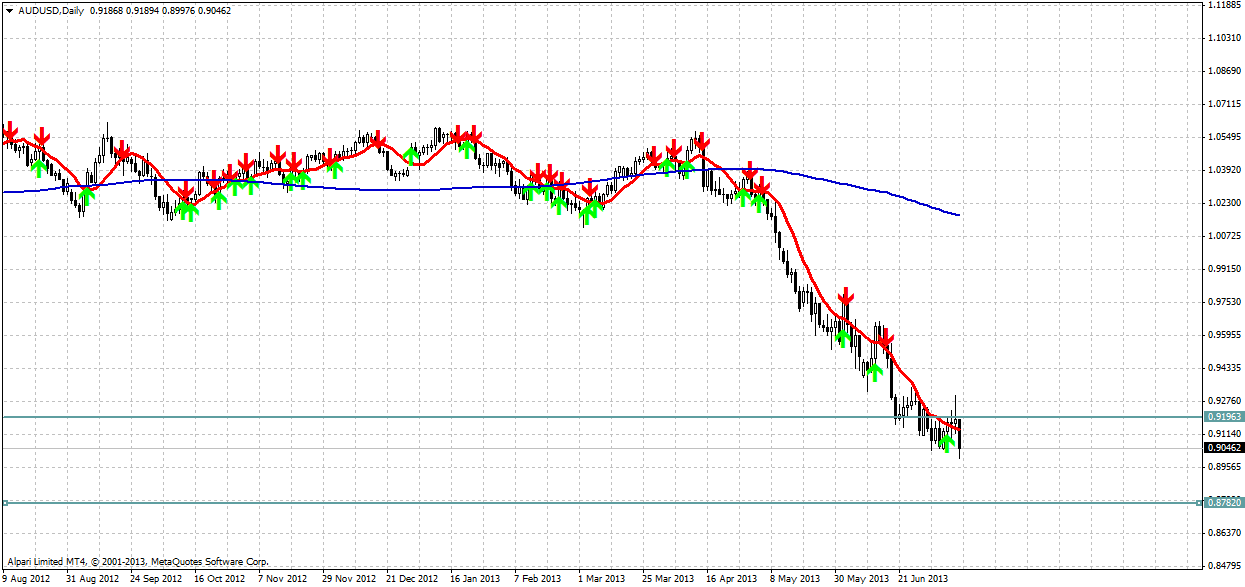Image resolution: width=1245 pixels, height=587 pixels.
Task: Click the square handle on the left end of the 0.87820 line
Action: coord(5,502)
